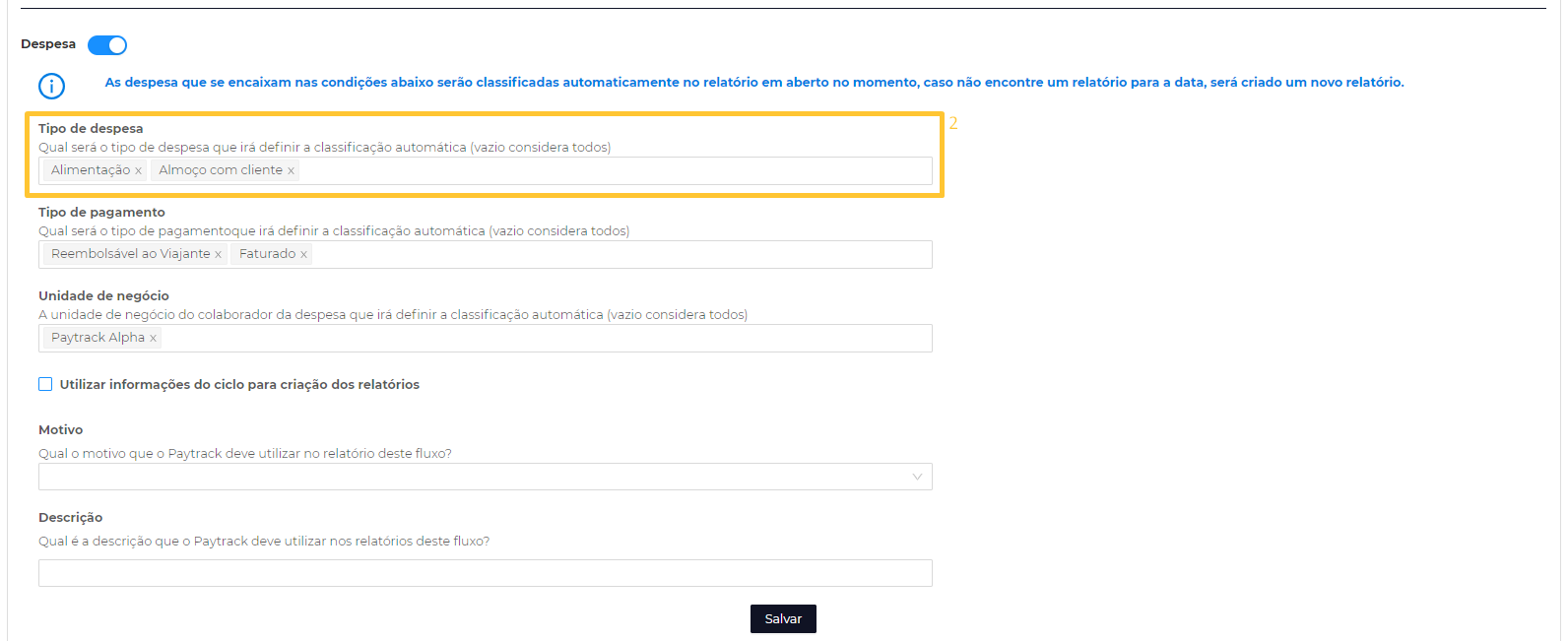Remove the Almoço com cliente tag

(291, 171)
